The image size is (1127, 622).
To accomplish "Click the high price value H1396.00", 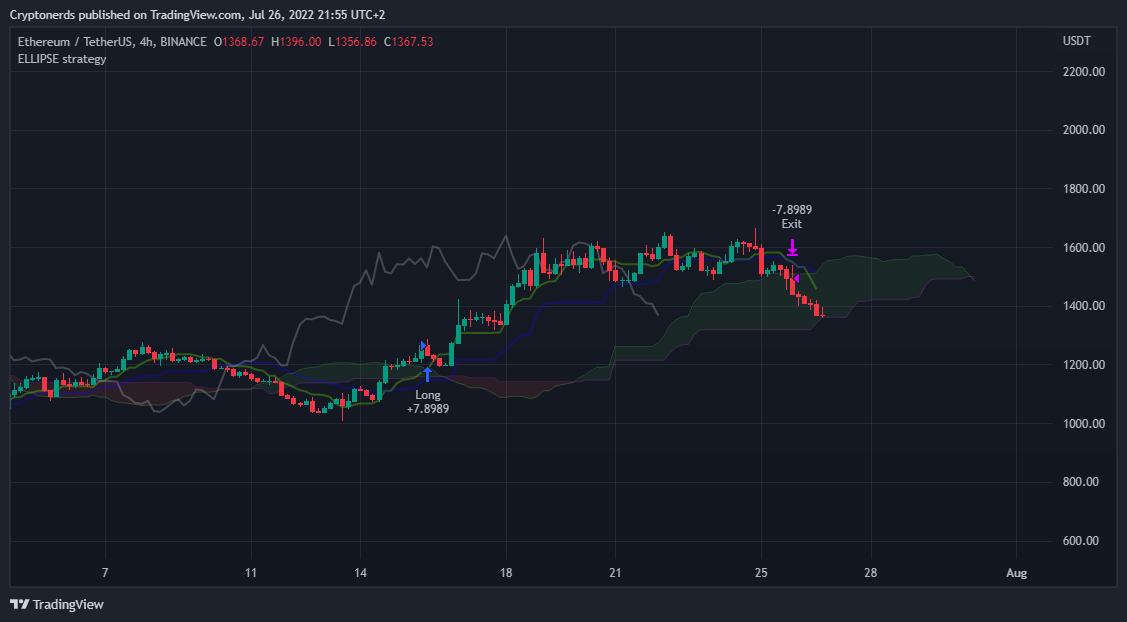I will point(296,42).
